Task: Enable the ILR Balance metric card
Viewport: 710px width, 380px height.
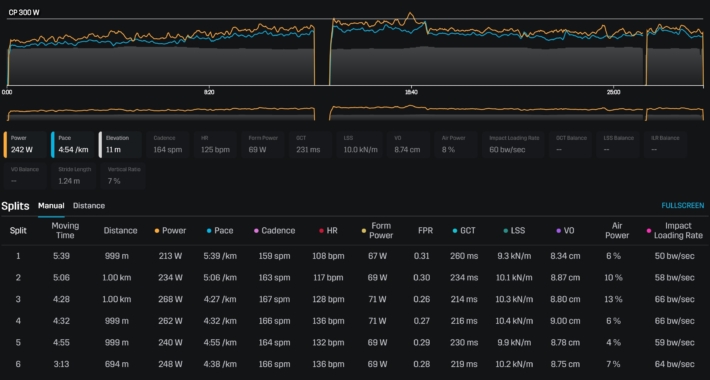Action: (x=666, y=144)
